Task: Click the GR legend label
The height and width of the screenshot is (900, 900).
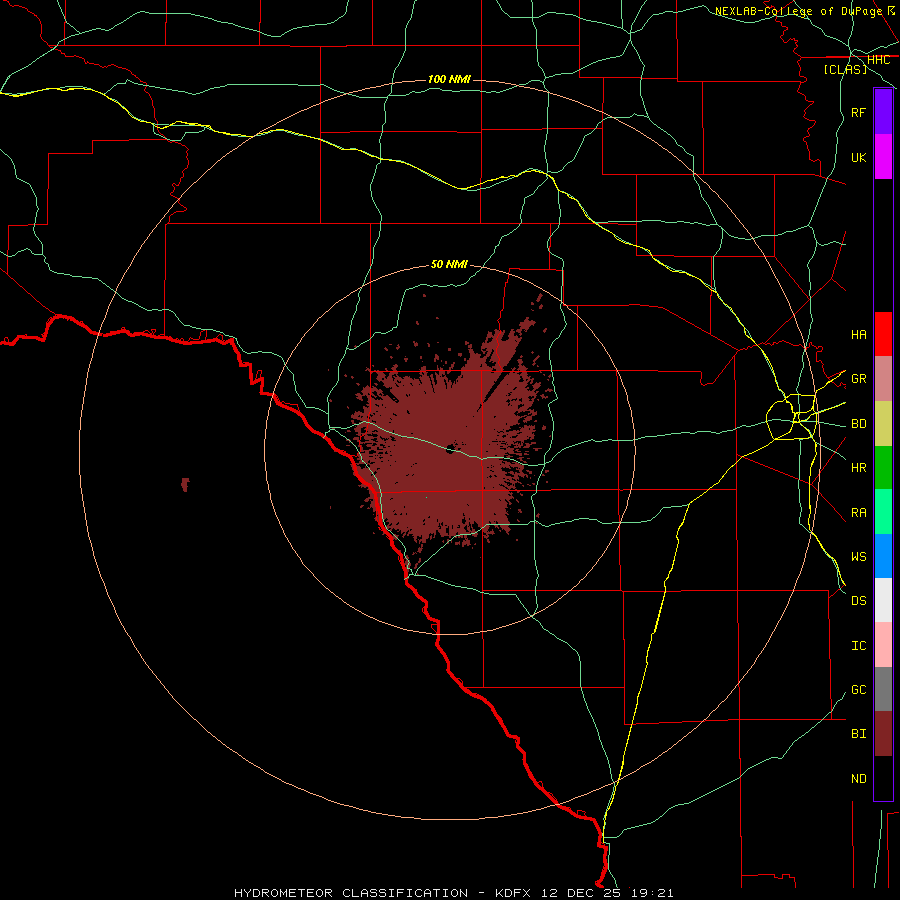Action: point(858,379)
